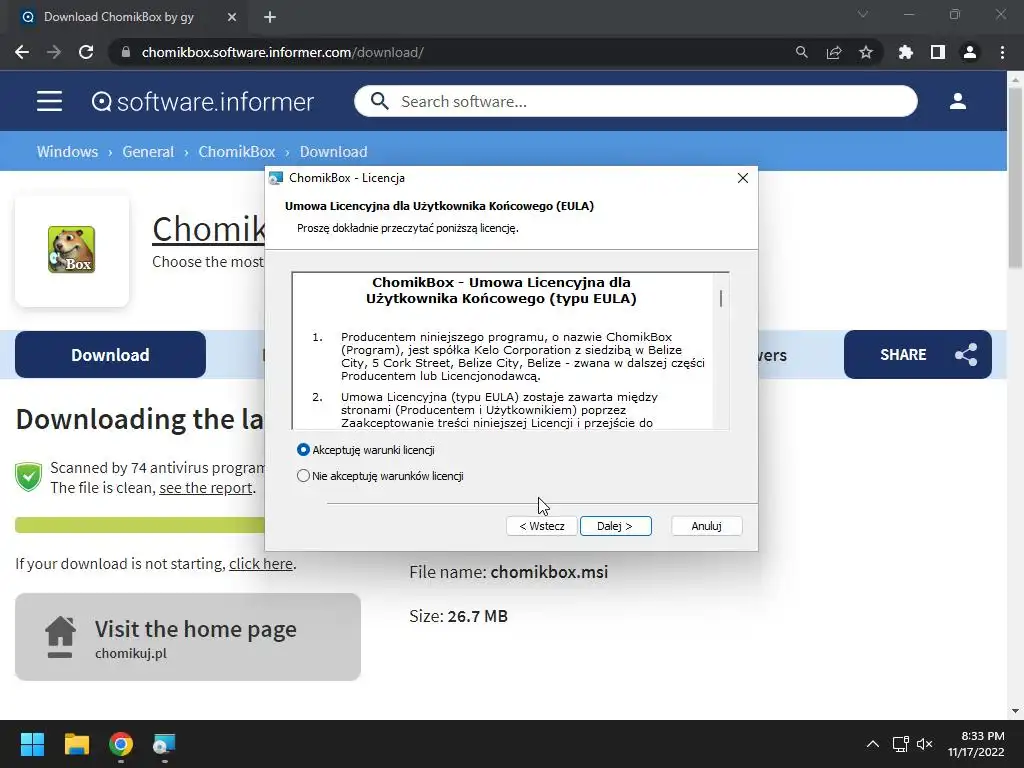The width and height of the screenshot is (1024, 768).
Task: Open ChomikBox breadcrumb link
Action: (x=237, y=152)
